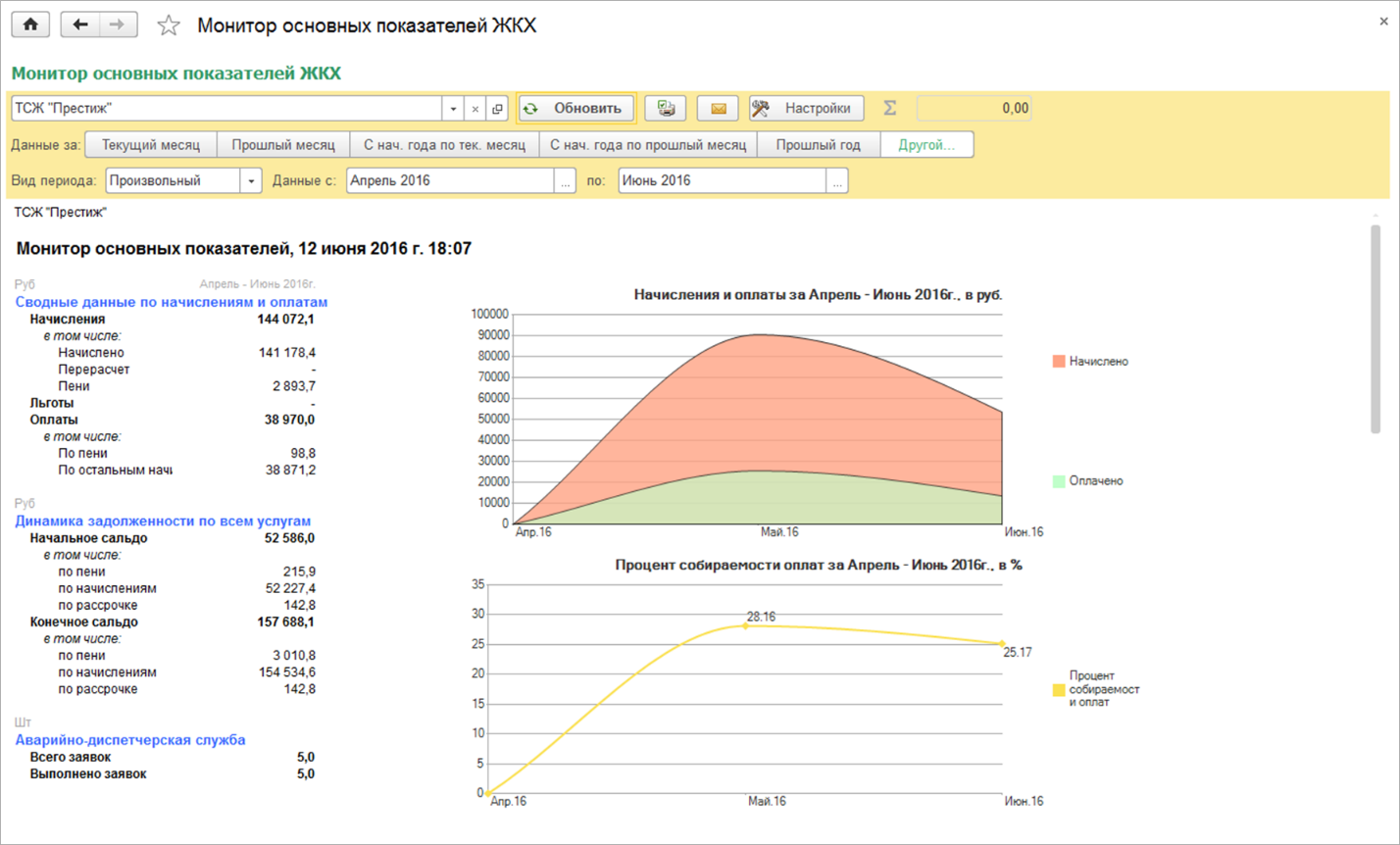
Task: Click Сводные данные по начислениям и оплатам link
Action: click(x=171, y=302)
